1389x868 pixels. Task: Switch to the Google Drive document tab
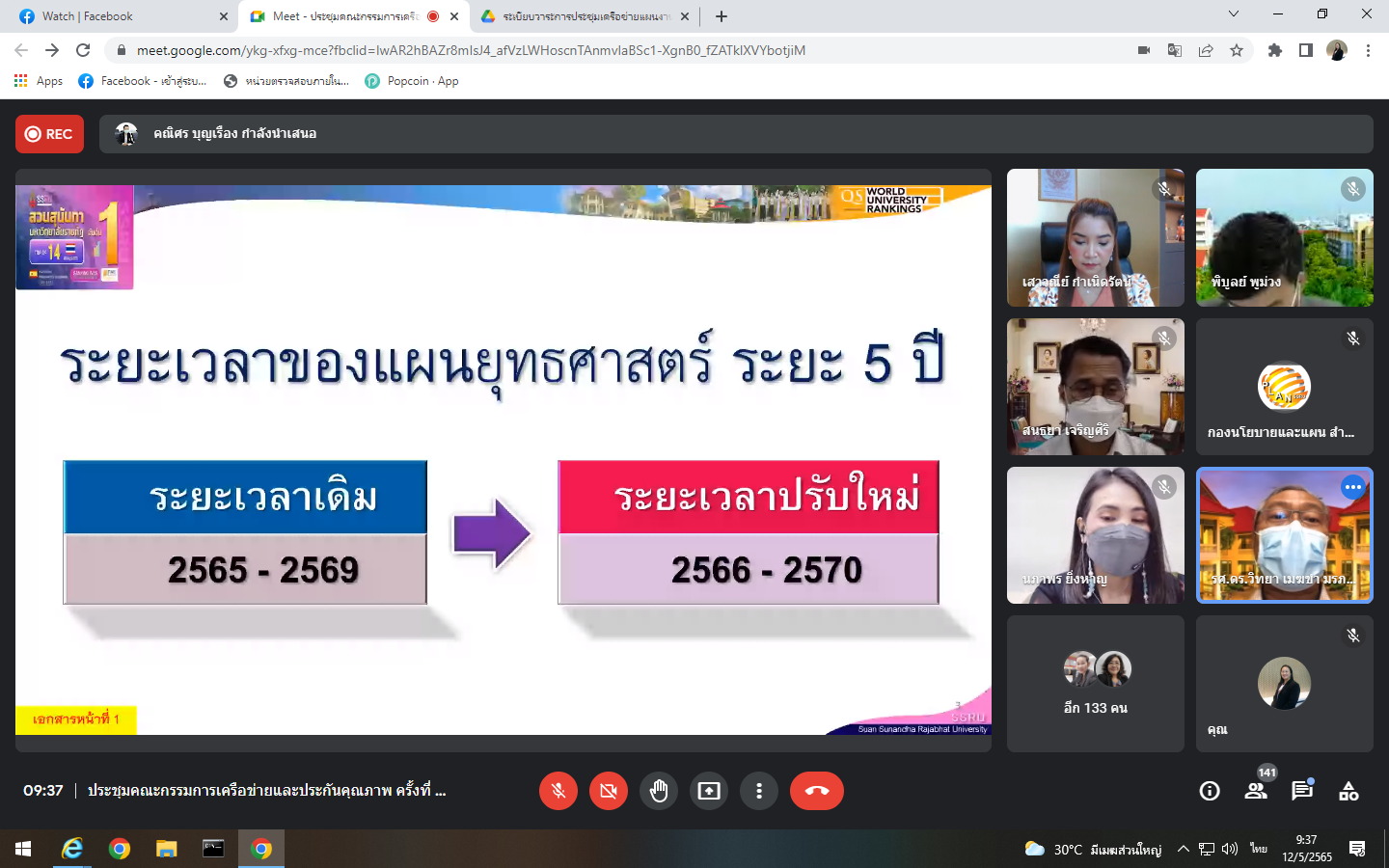[584, 16]
